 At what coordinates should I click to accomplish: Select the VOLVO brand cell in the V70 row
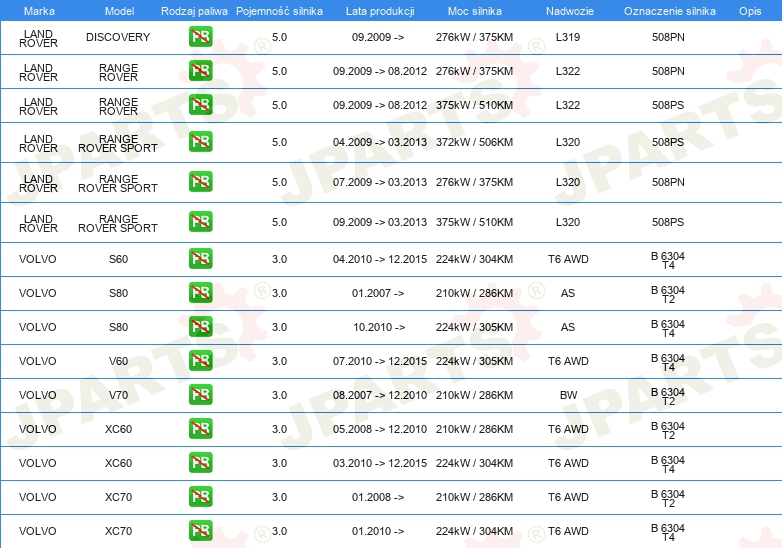(38, 395)
